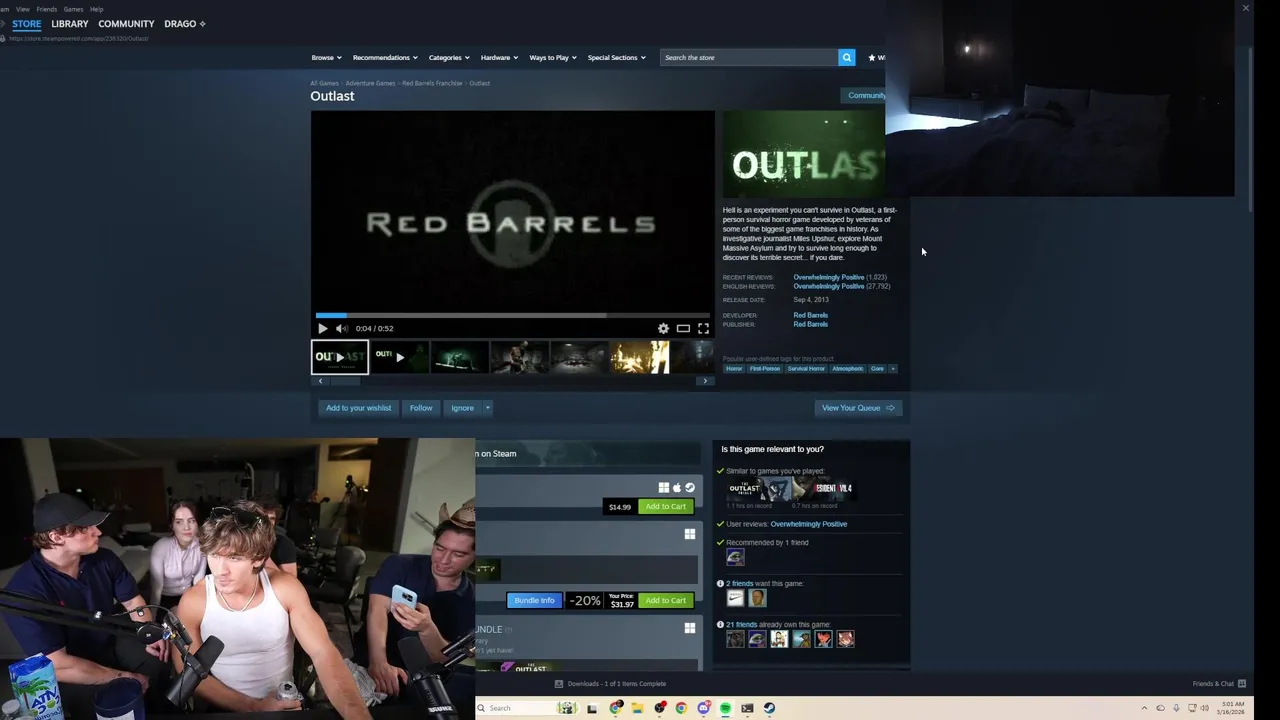
Task: Click the Outlast header capsule image
Action: (x=804, y=155)
